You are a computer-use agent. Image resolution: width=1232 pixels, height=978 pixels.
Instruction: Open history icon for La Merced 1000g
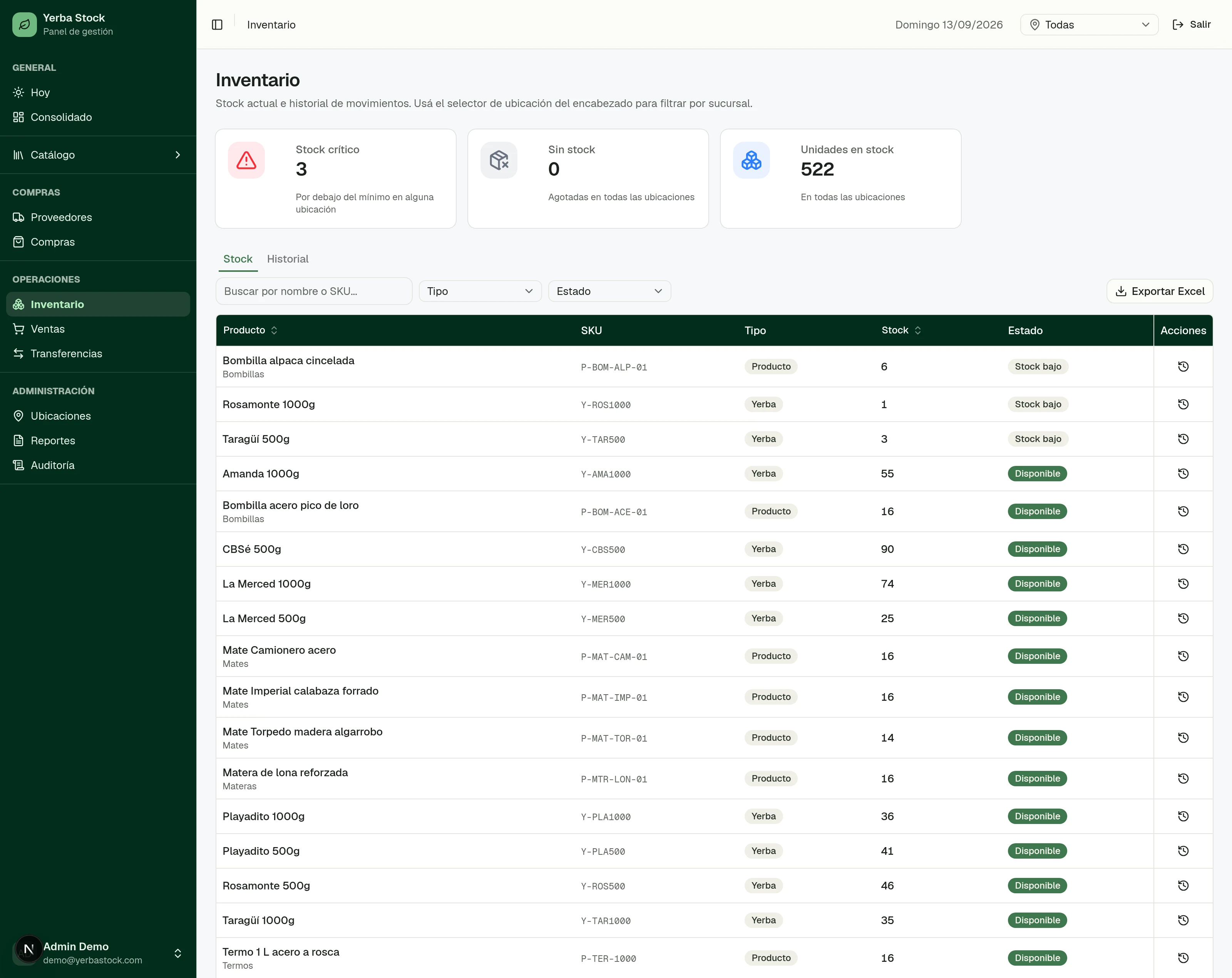pyautogui.click(x=1183, y=584)
